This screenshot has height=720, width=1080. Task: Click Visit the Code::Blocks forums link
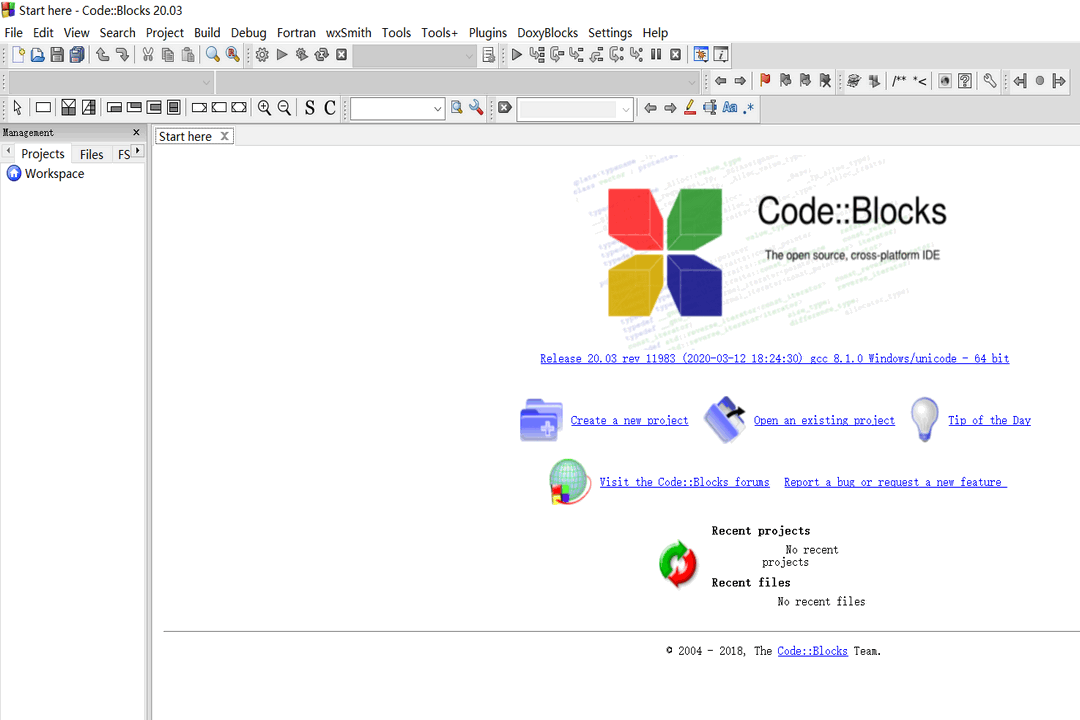pos(684,482)
